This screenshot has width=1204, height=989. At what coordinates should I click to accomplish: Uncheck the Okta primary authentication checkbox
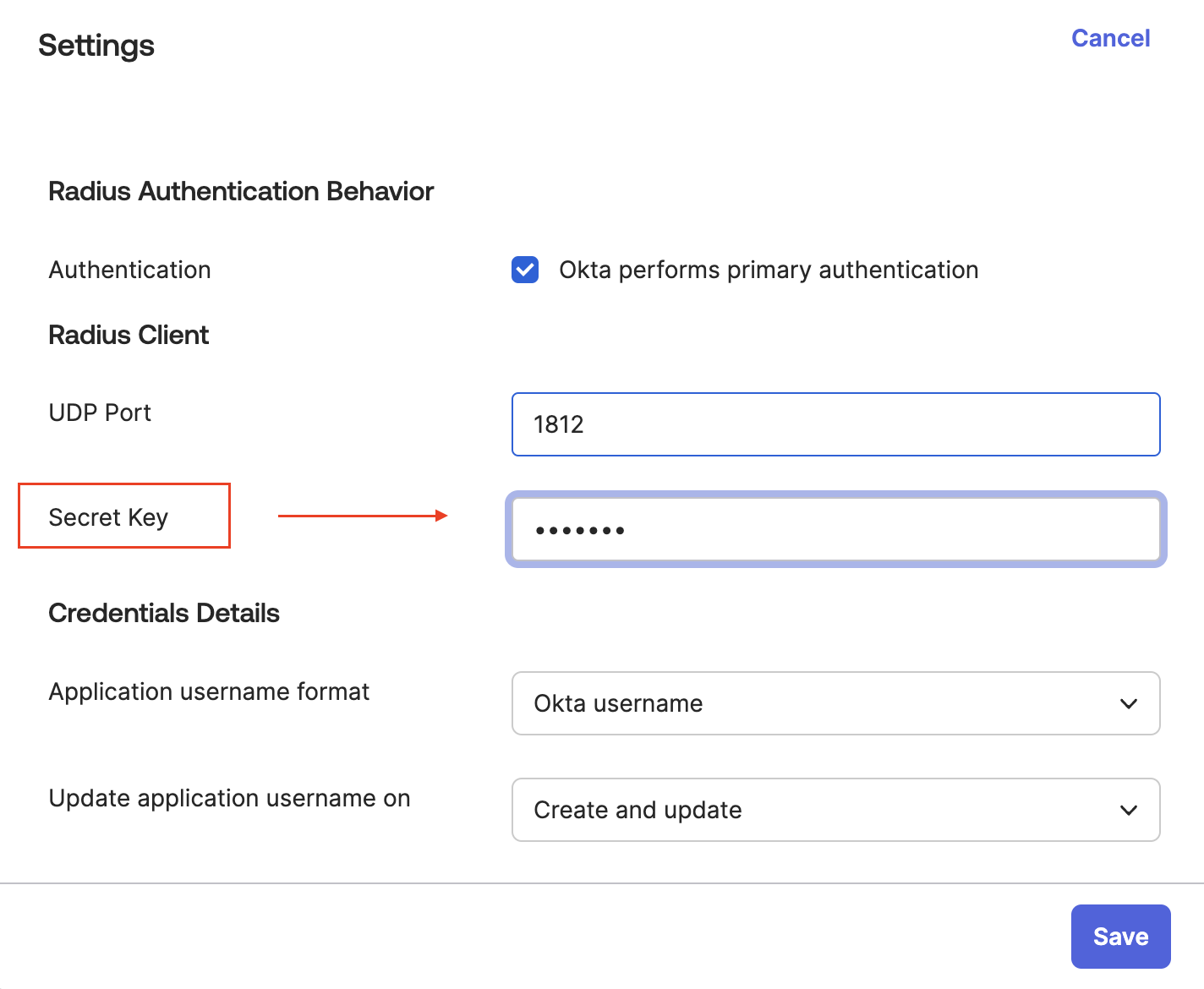525,270
